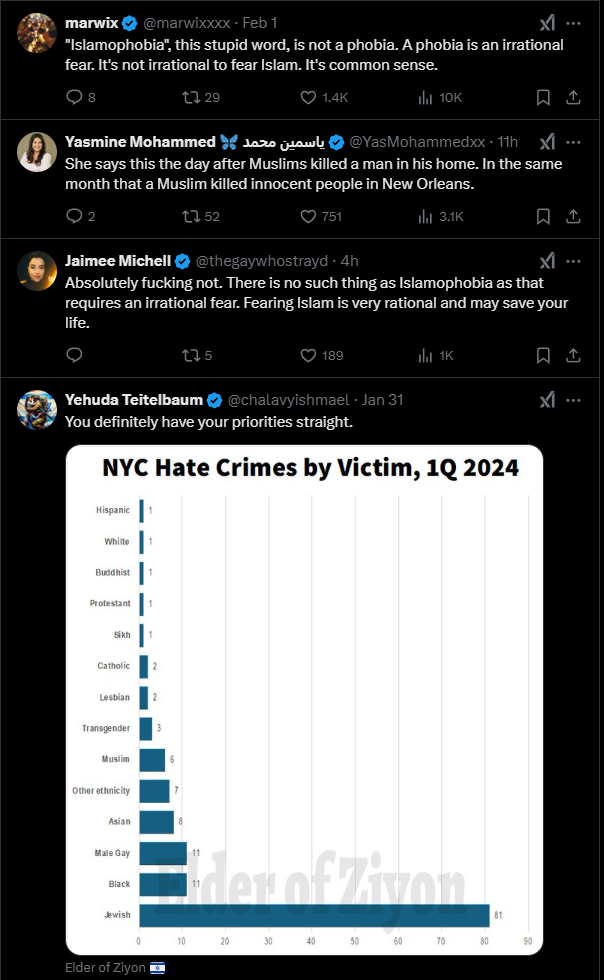Share Jaimee Michell's tweet

point(573,356)
